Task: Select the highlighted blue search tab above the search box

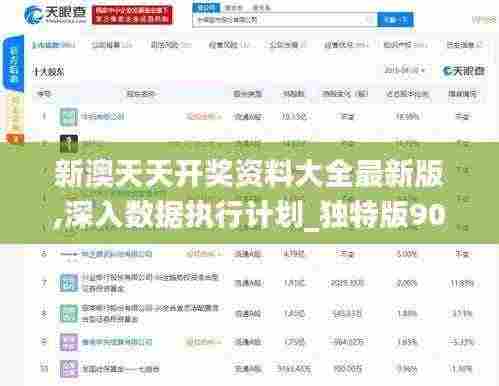Action: click(206, 7)
